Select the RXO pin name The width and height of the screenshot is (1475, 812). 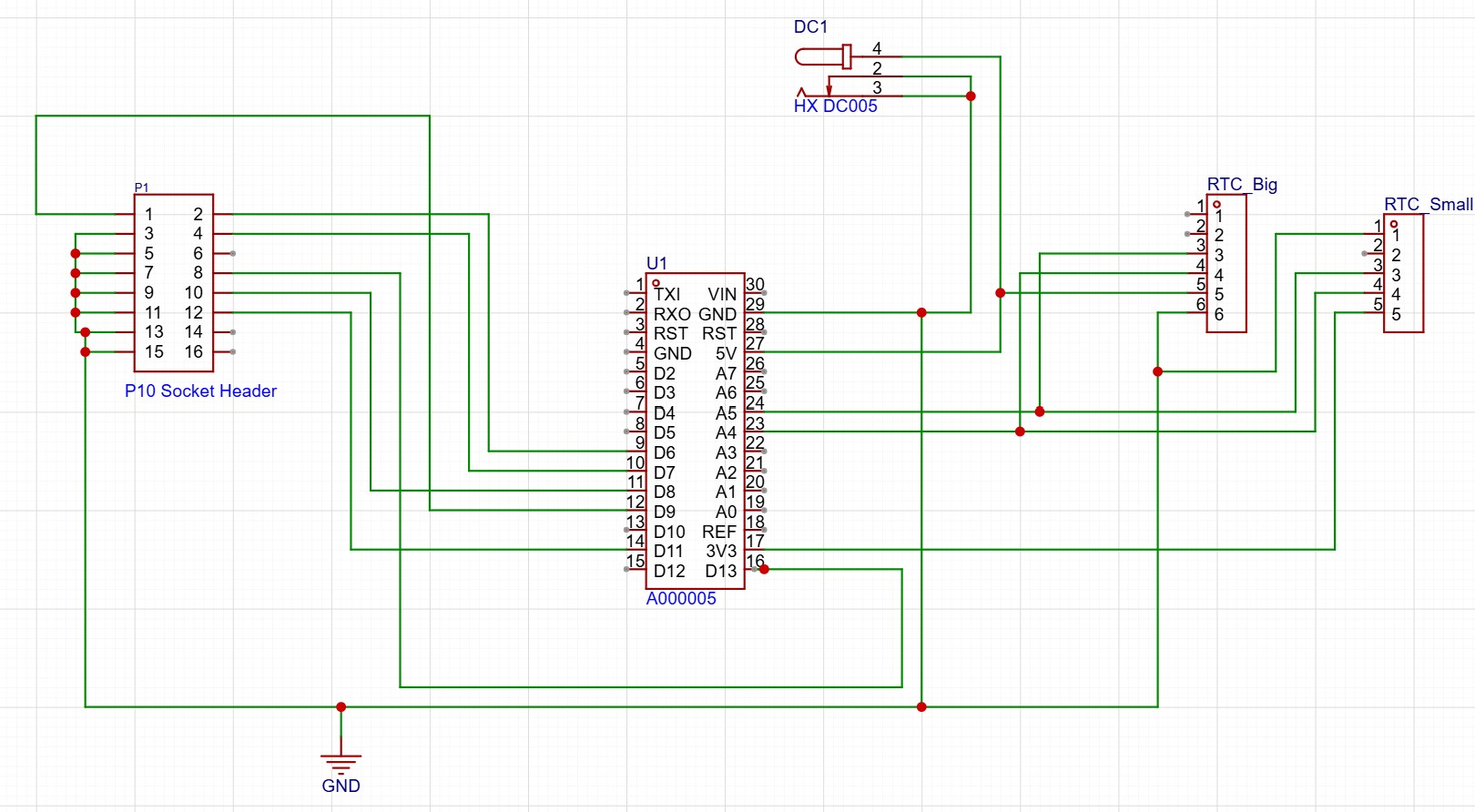(x=672, y=315)
